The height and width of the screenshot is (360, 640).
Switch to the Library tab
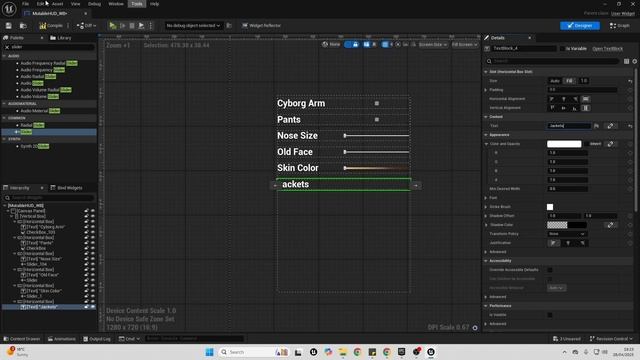pos(61,38)
